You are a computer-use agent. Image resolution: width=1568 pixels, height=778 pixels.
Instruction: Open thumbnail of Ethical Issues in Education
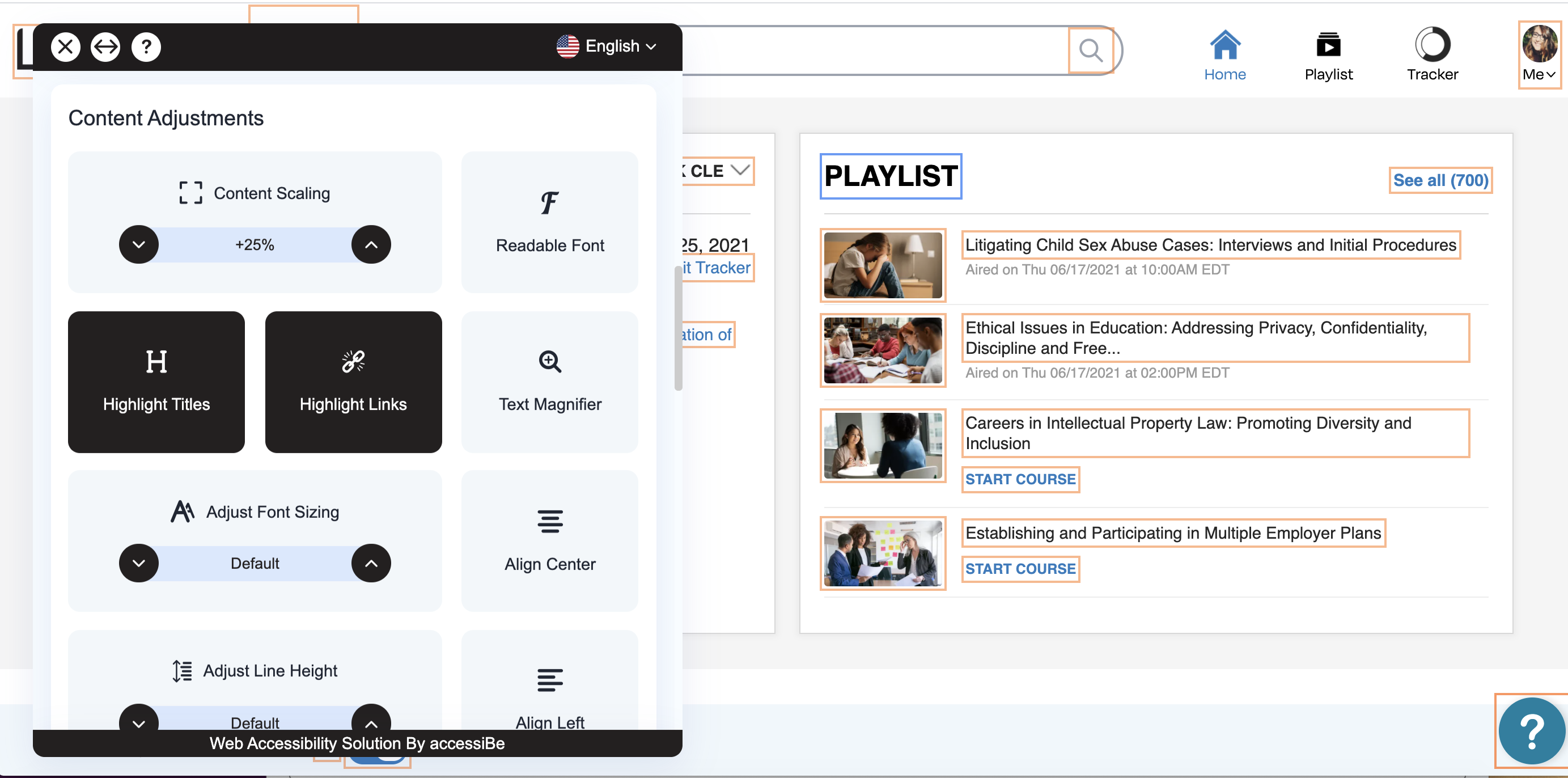(x=883, y=350)
